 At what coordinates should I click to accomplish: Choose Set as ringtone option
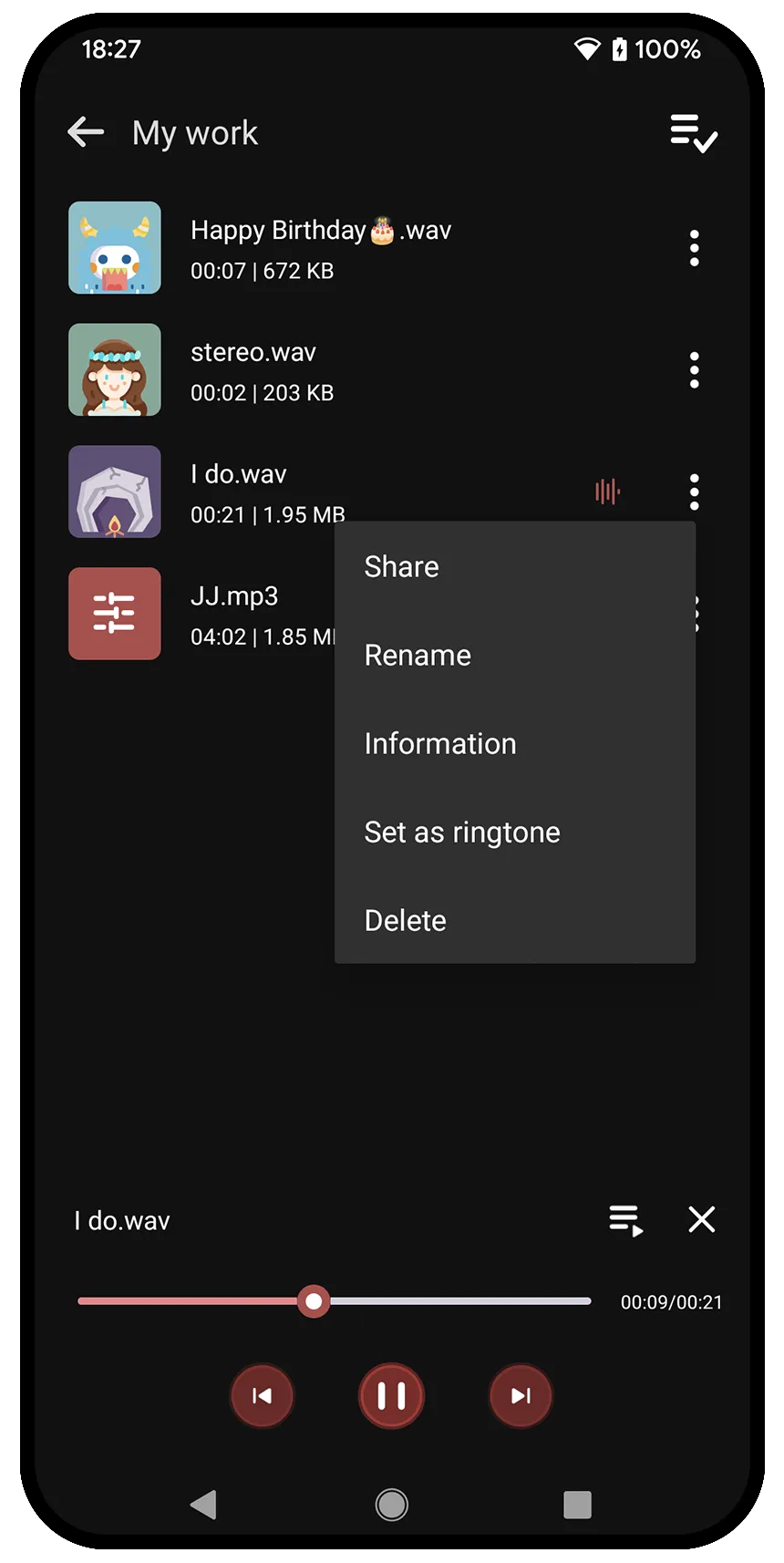[x=515, y=833]
